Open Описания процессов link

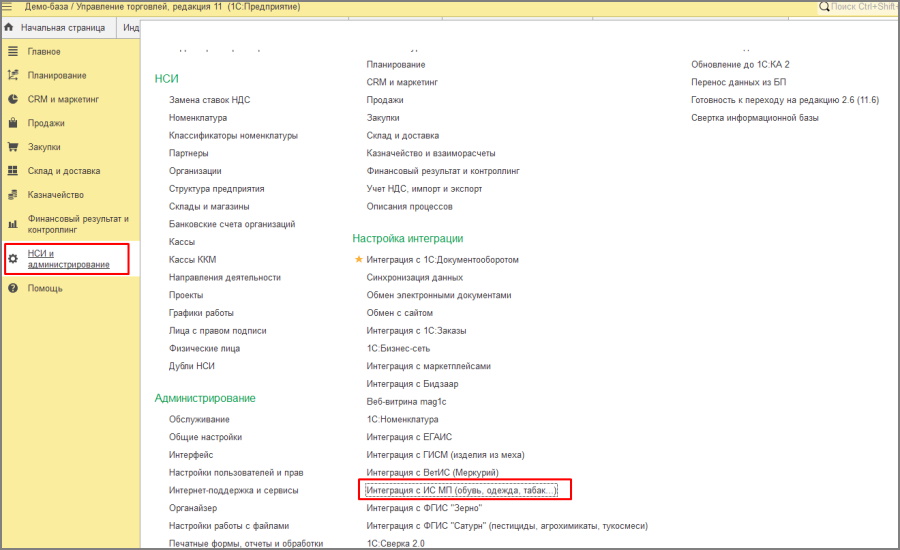(x=409, y=207)
